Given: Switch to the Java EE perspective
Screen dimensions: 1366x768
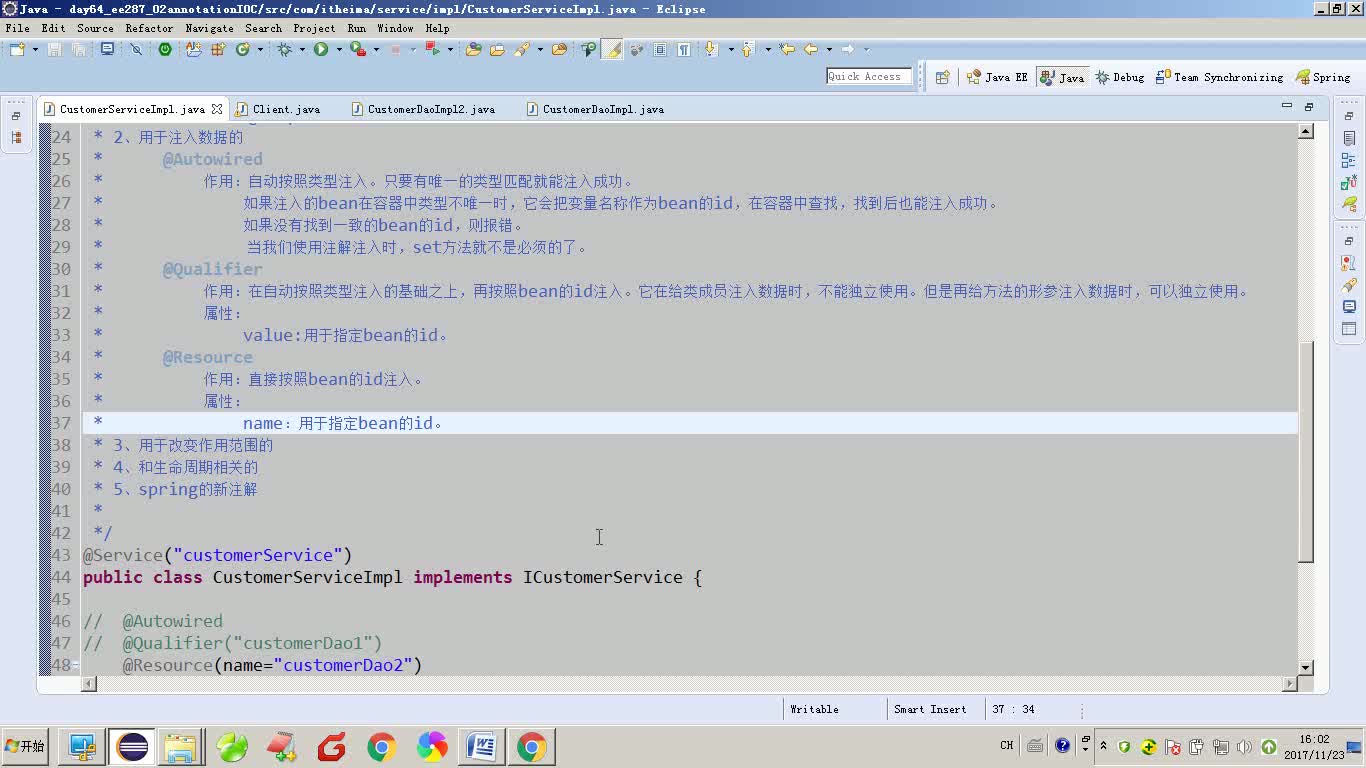Looking at the screenshot, I should 997,77.
